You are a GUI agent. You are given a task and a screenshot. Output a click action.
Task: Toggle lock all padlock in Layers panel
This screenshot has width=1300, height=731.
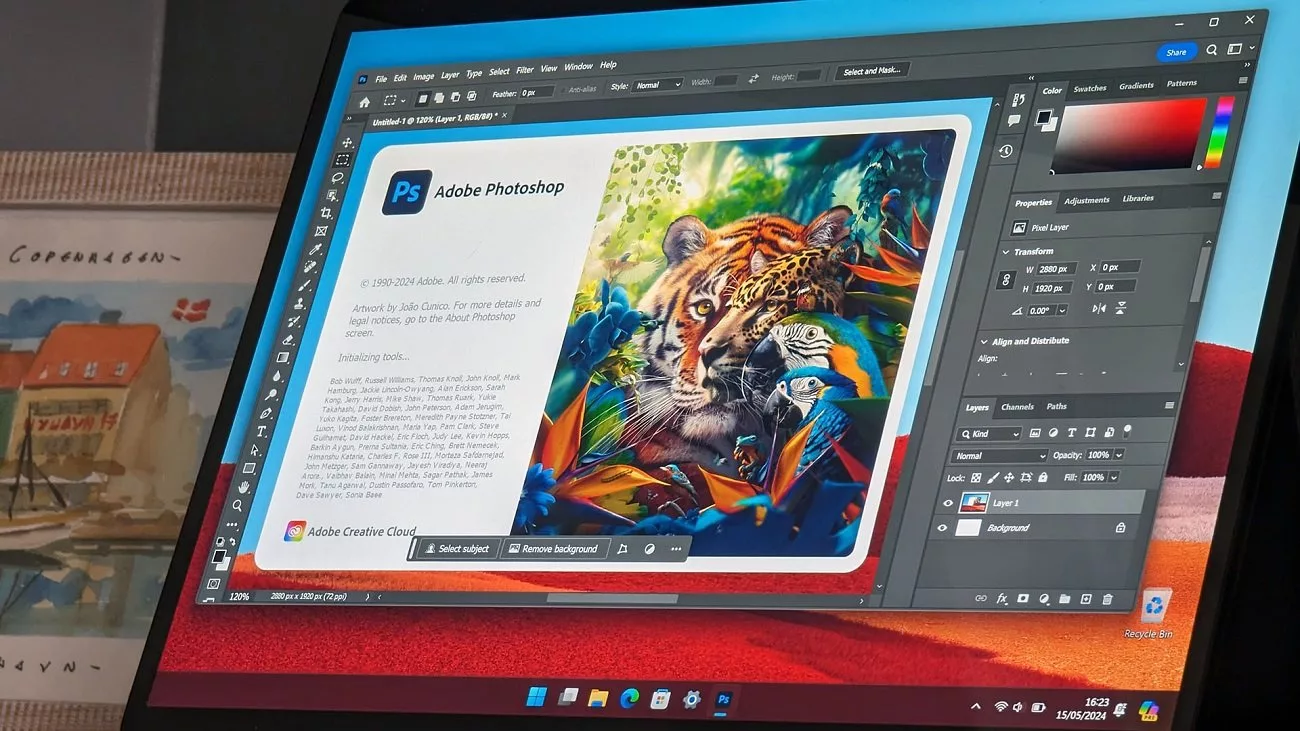[1043, 478]
